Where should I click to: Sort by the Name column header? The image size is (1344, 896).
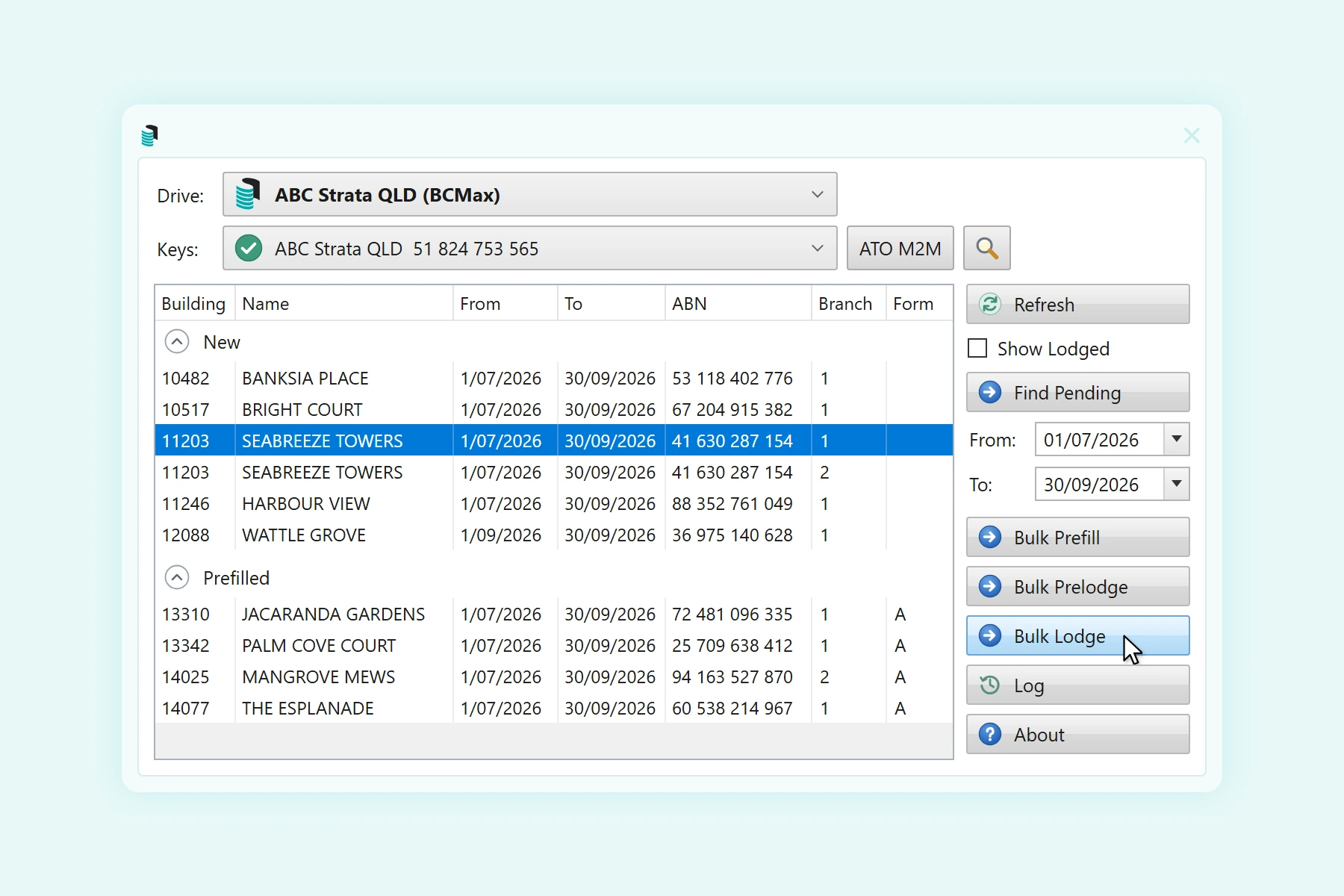point(344,304)
